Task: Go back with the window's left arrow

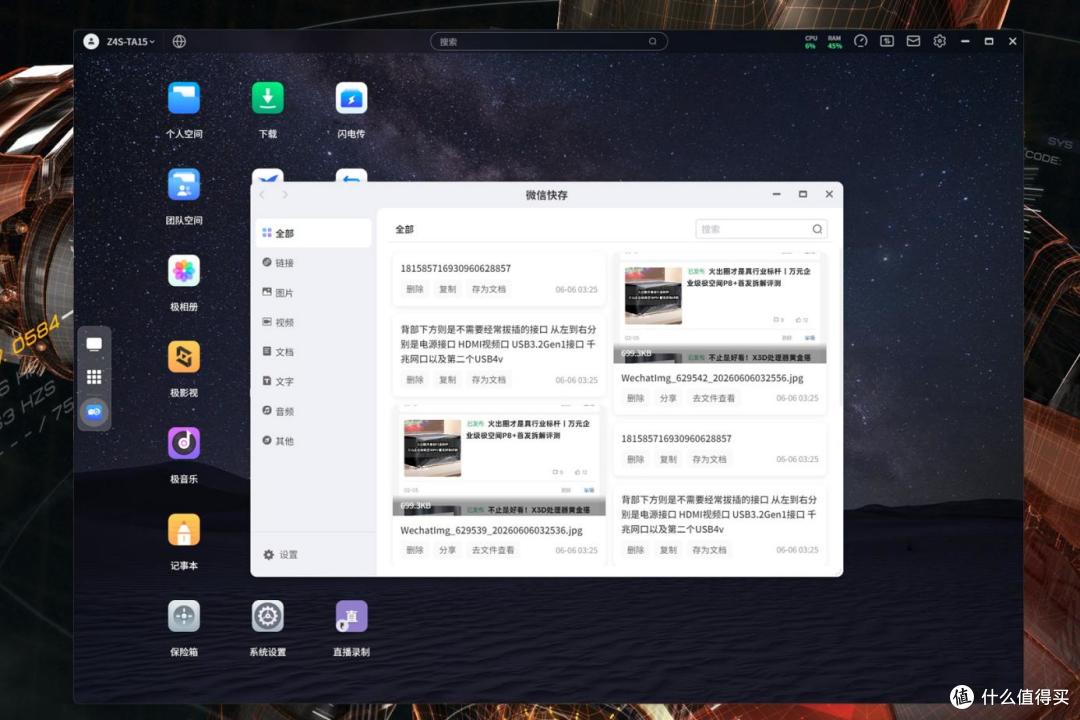Action: click(x=262, y=195)
